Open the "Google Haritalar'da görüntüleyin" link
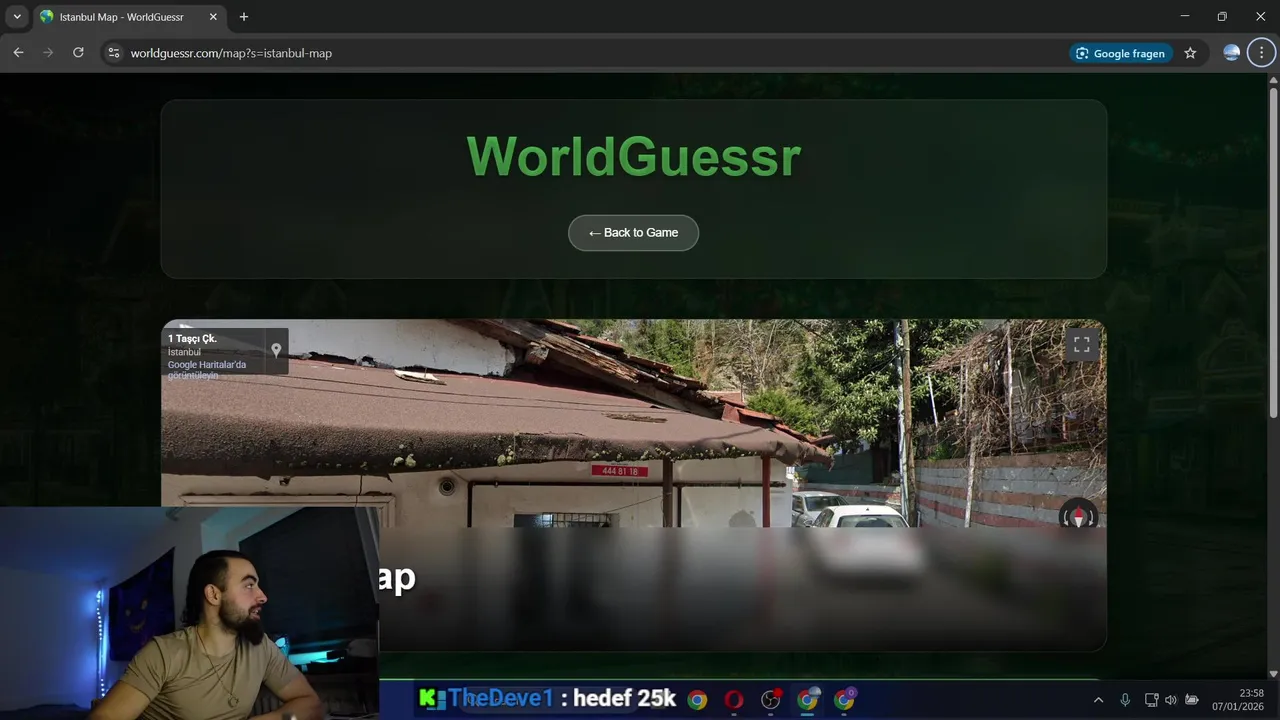 point(207,370)
